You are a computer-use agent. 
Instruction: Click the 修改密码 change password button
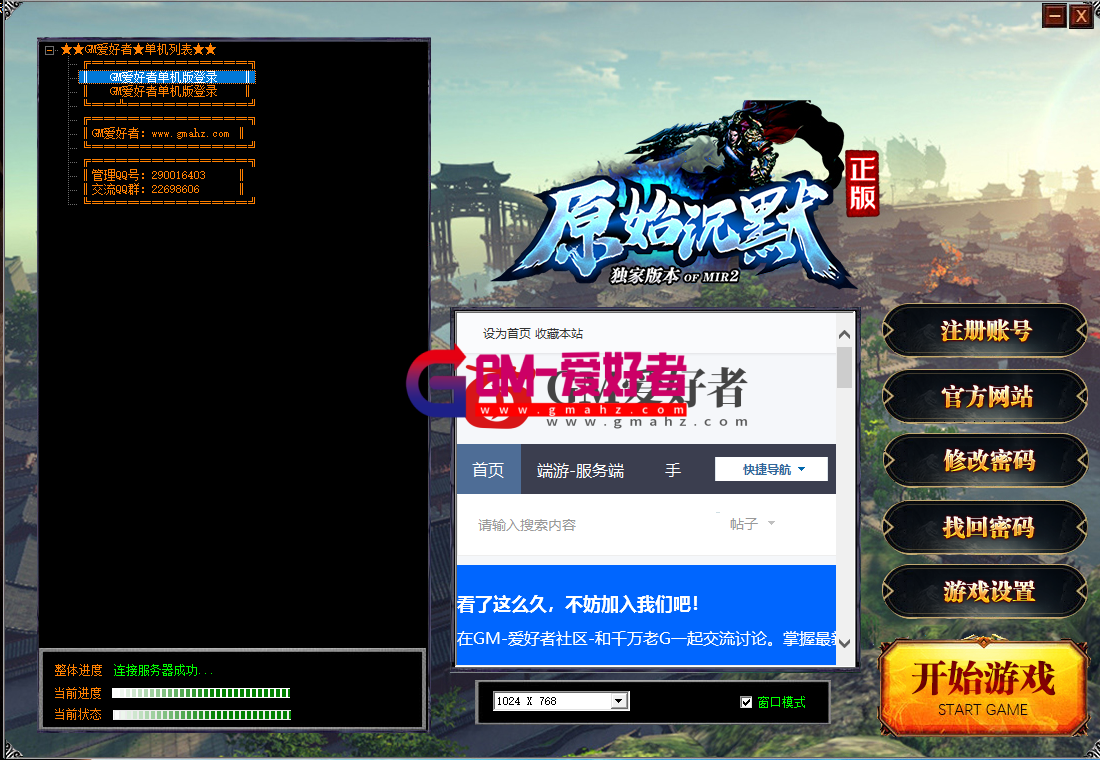click(x=985, y=461)
